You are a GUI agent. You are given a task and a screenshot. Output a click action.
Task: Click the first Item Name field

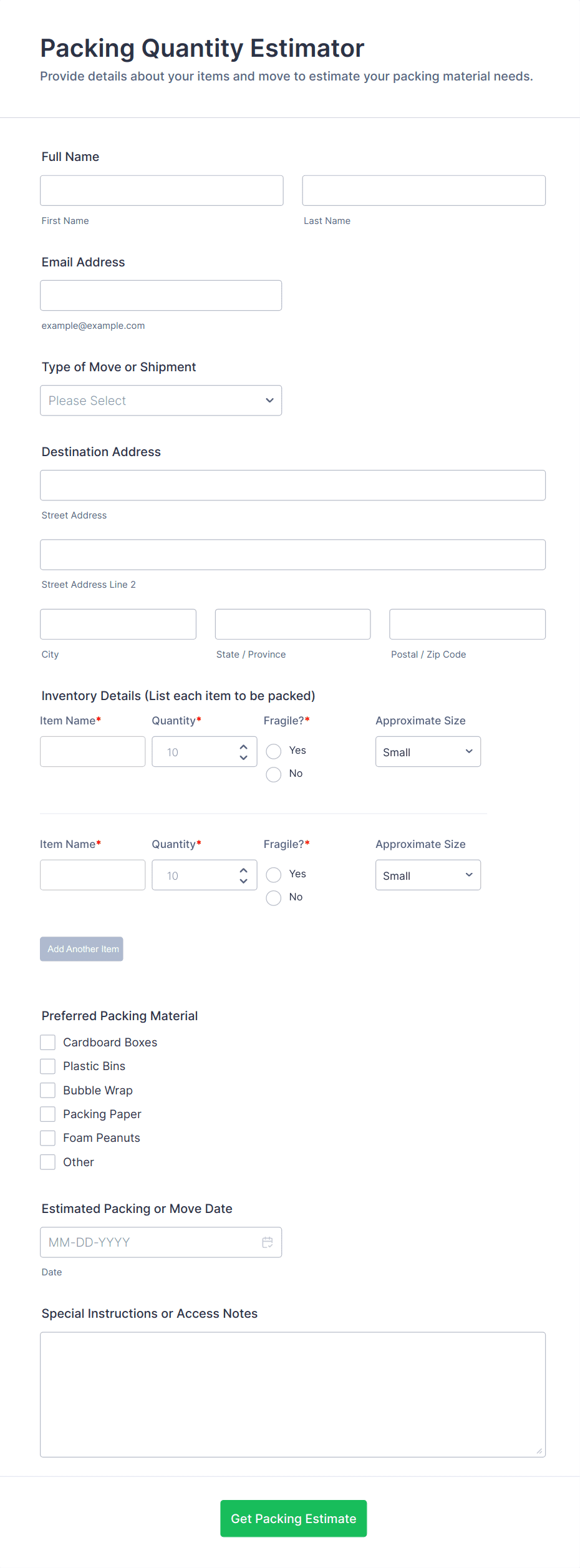92,752
